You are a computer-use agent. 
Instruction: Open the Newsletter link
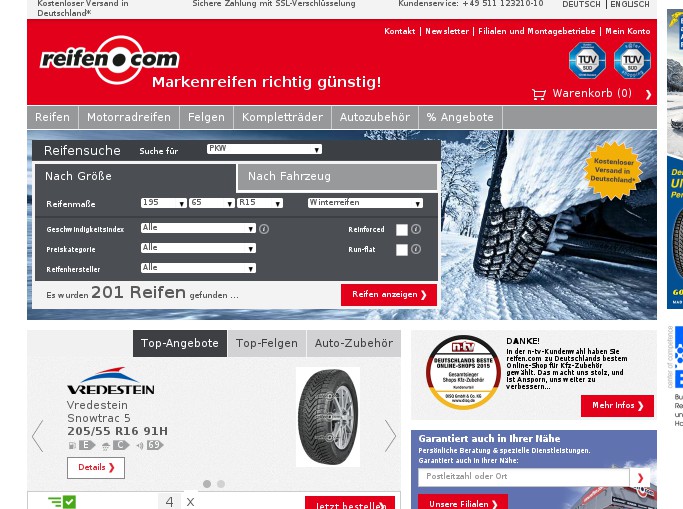click(x=447, y=31)
